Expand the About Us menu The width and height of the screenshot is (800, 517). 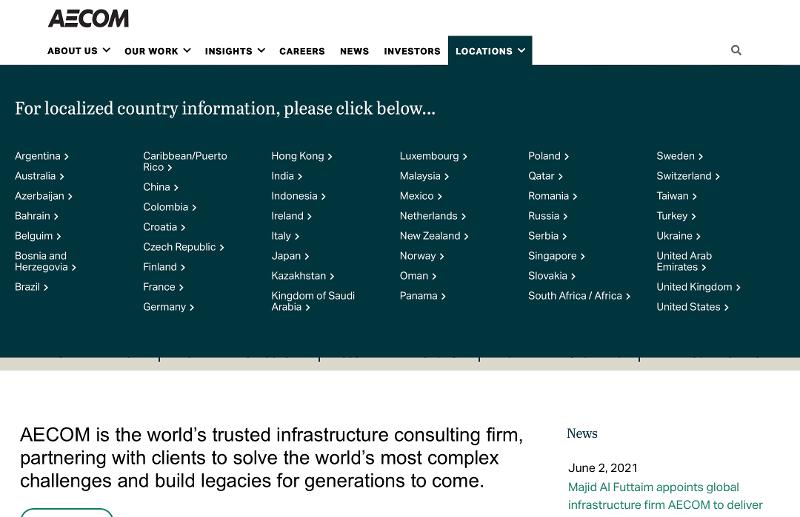79,51
